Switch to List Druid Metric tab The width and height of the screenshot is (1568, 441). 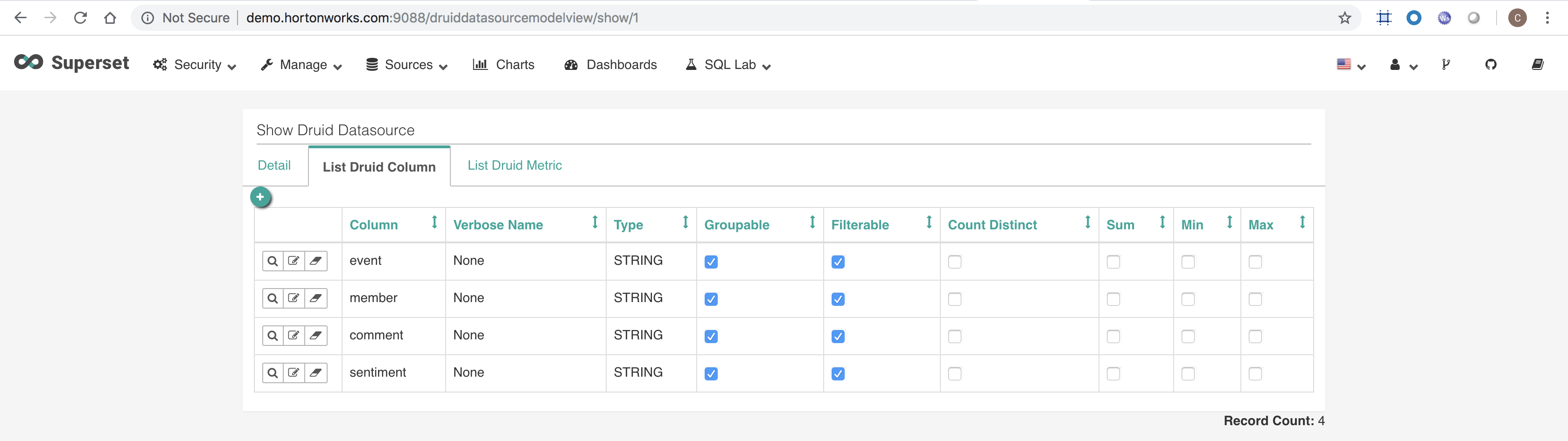tap(514, 165)
